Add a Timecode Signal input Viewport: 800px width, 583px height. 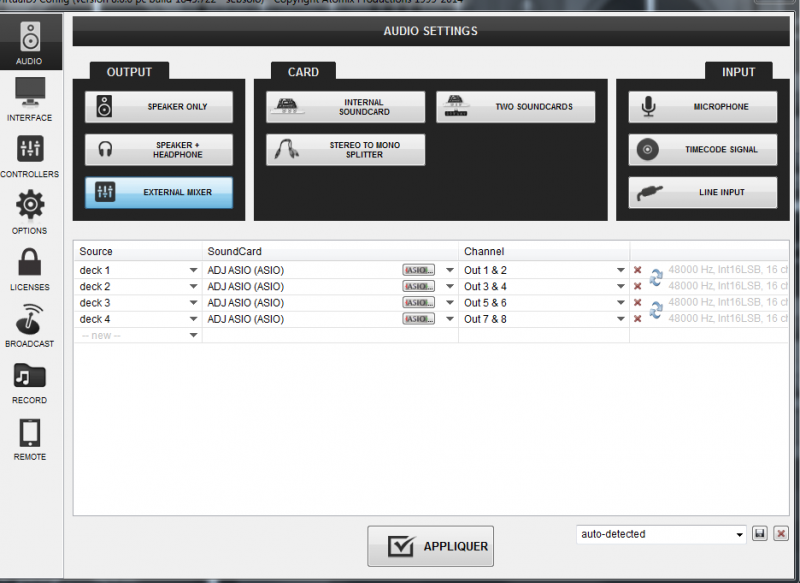point(703,149)
